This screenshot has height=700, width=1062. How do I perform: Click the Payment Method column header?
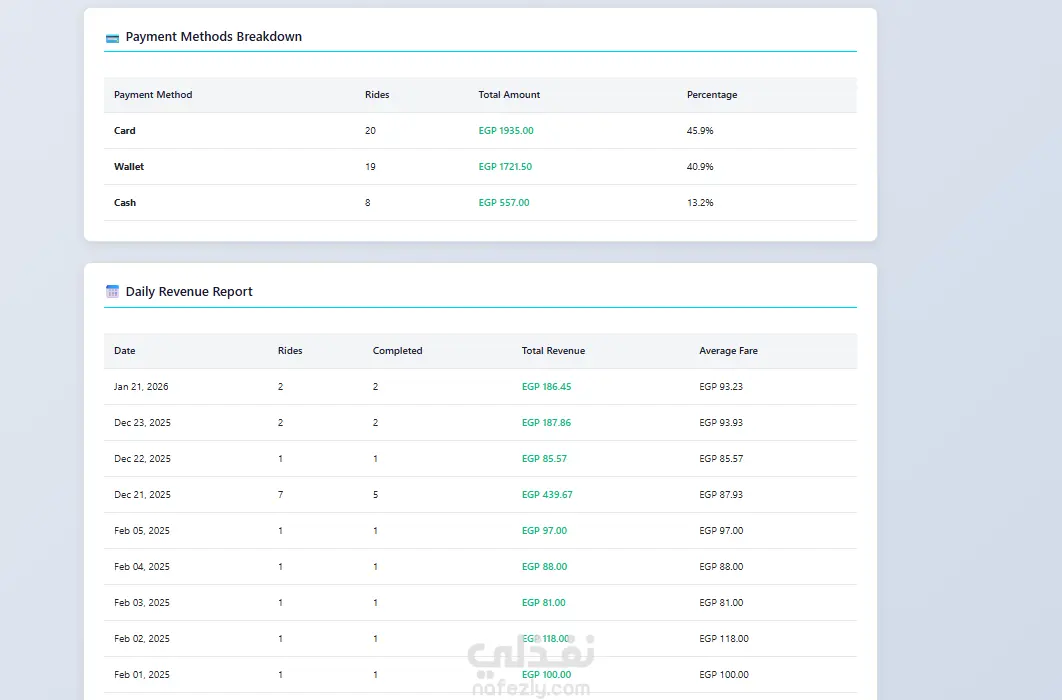click(x=153, y=95)
